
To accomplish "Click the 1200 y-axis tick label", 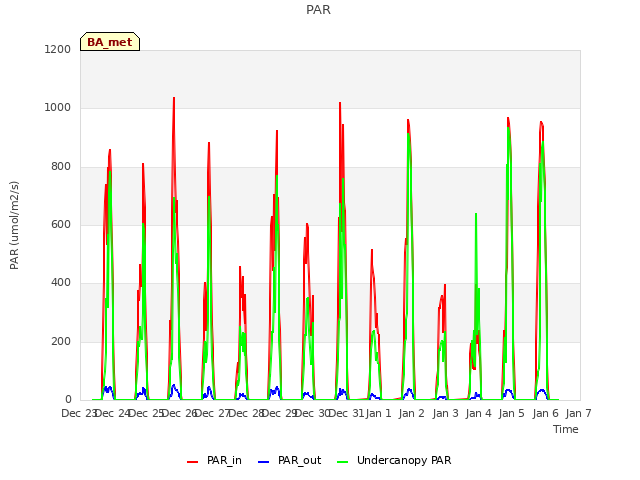I will pyautogui.click(x=58, y=49).
